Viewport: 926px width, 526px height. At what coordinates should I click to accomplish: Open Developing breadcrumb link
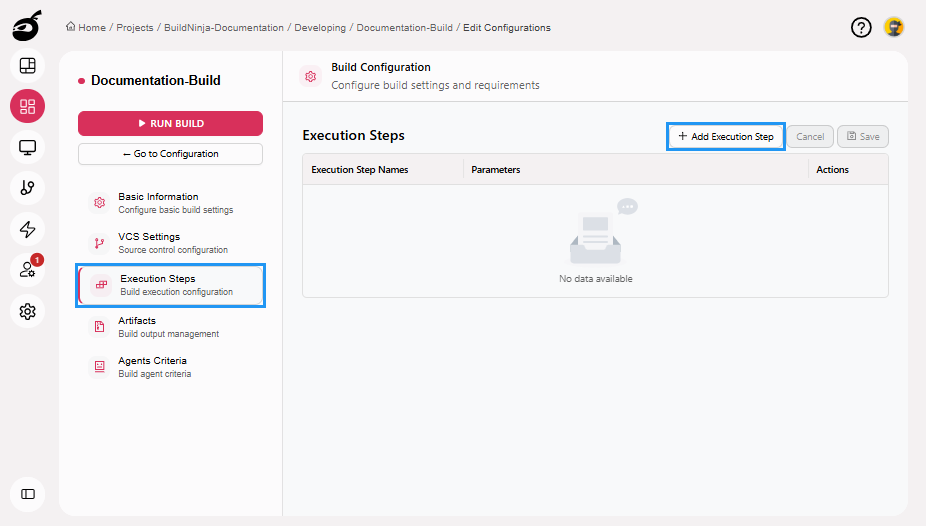320,28
